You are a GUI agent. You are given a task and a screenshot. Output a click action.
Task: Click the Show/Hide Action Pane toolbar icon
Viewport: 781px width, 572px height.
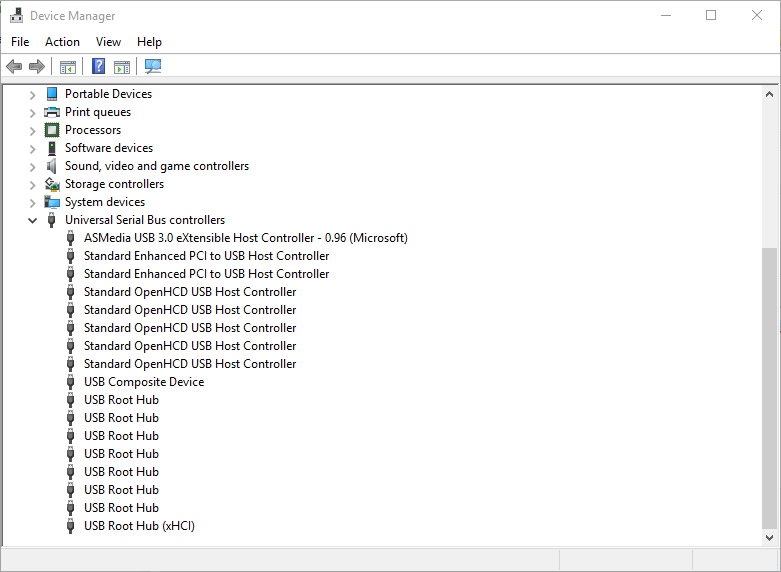click(122, 67)
